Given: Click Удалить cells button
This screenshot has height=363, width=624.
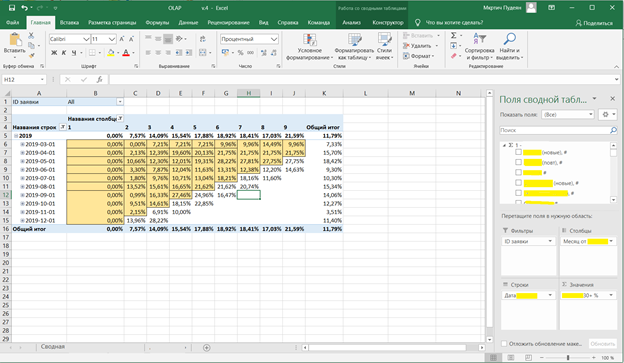Looking at the screenshot, I should tap(421, 46).
